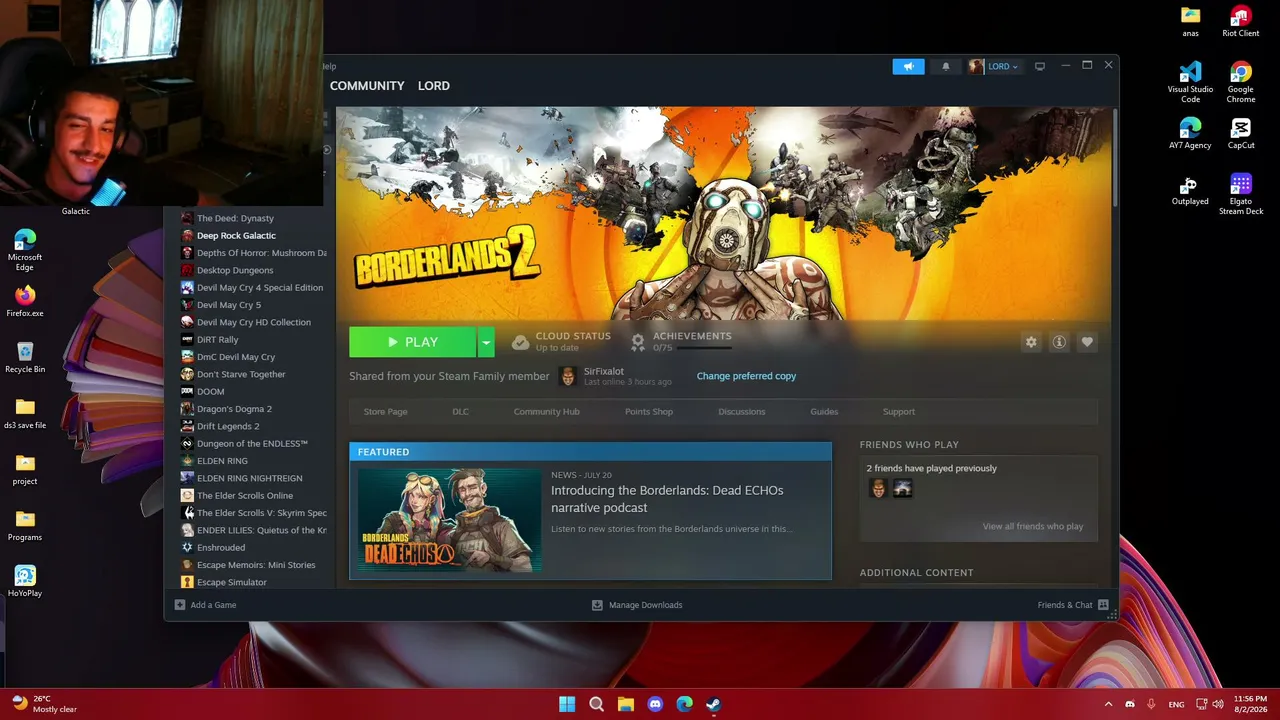Open the Borderlands 2 manage gear
The image size is (1280, 720).
click(1031, 342)
